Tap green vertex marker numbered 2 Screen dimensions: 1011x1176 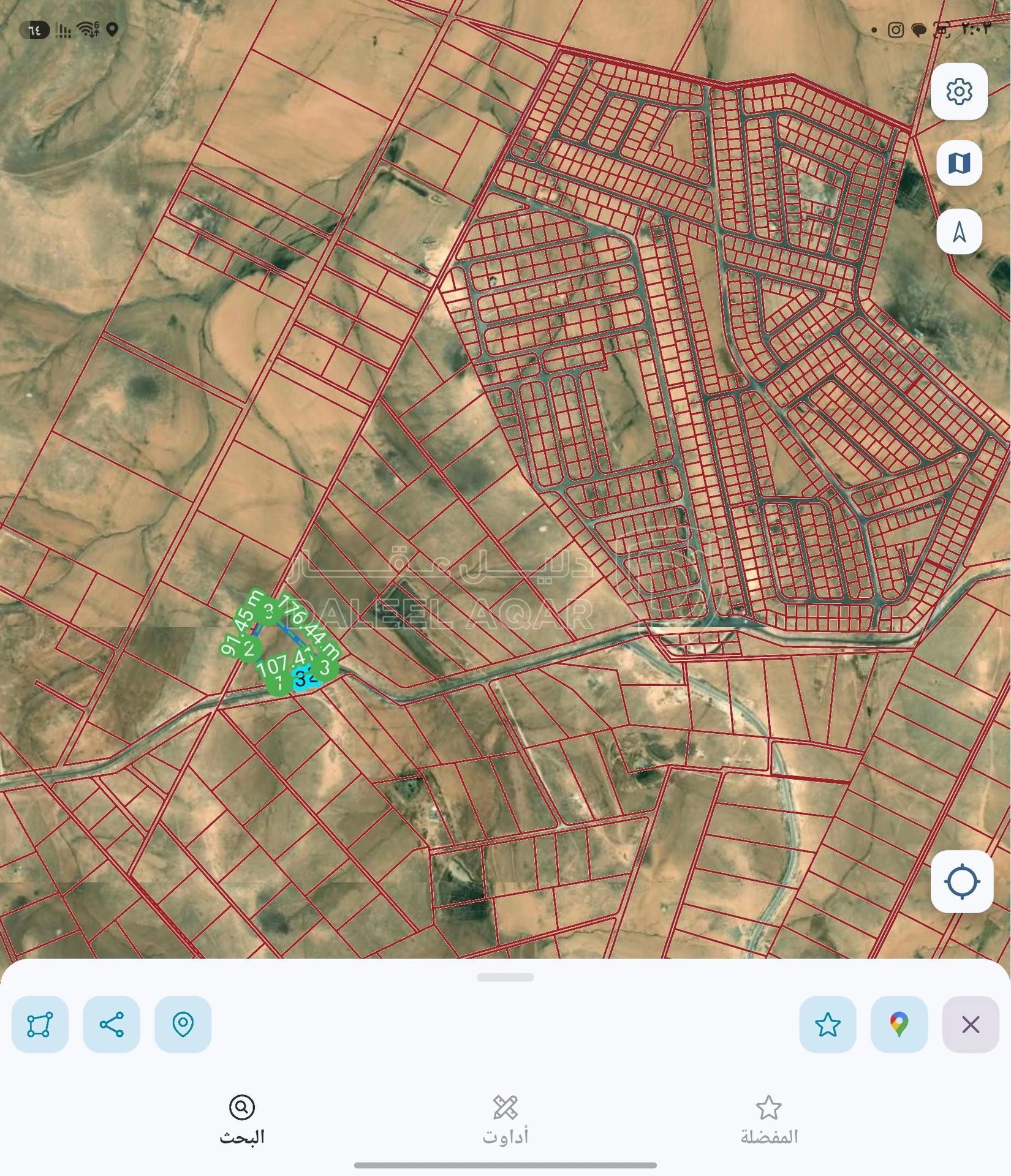click(248, 649)
